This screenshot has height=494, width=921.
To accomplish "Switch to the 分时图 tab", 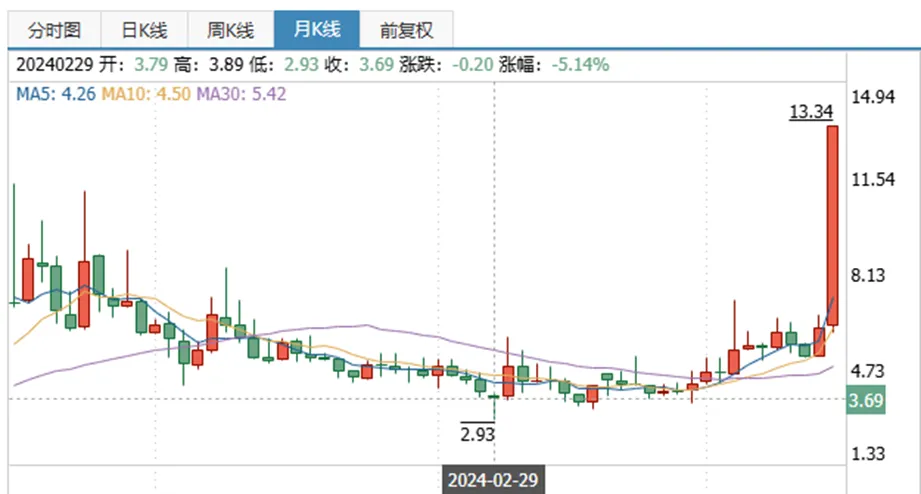I will pyautogui.click(x=54, y=30).
